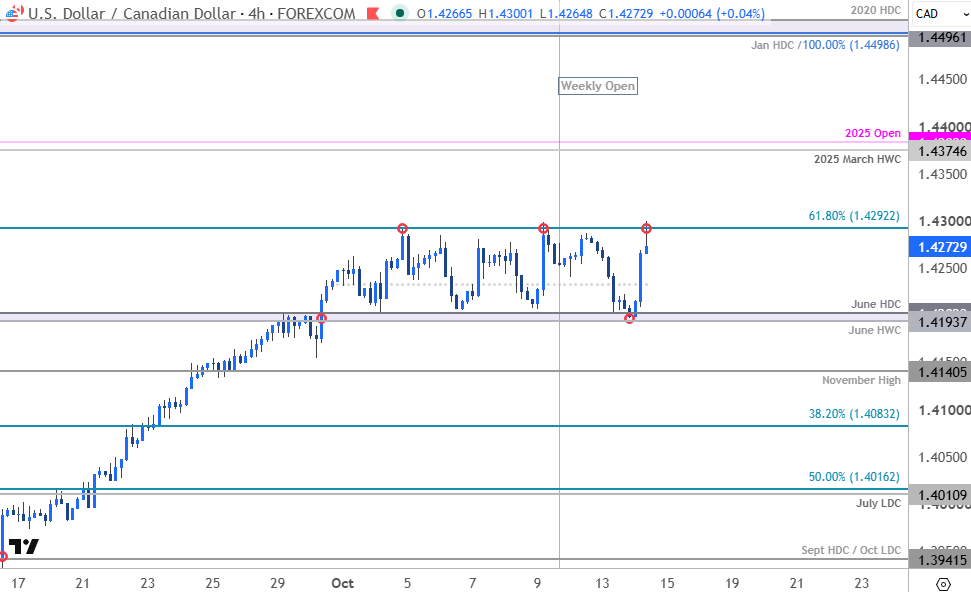
Task: Click the green market status dot
Action: [400, 13]
